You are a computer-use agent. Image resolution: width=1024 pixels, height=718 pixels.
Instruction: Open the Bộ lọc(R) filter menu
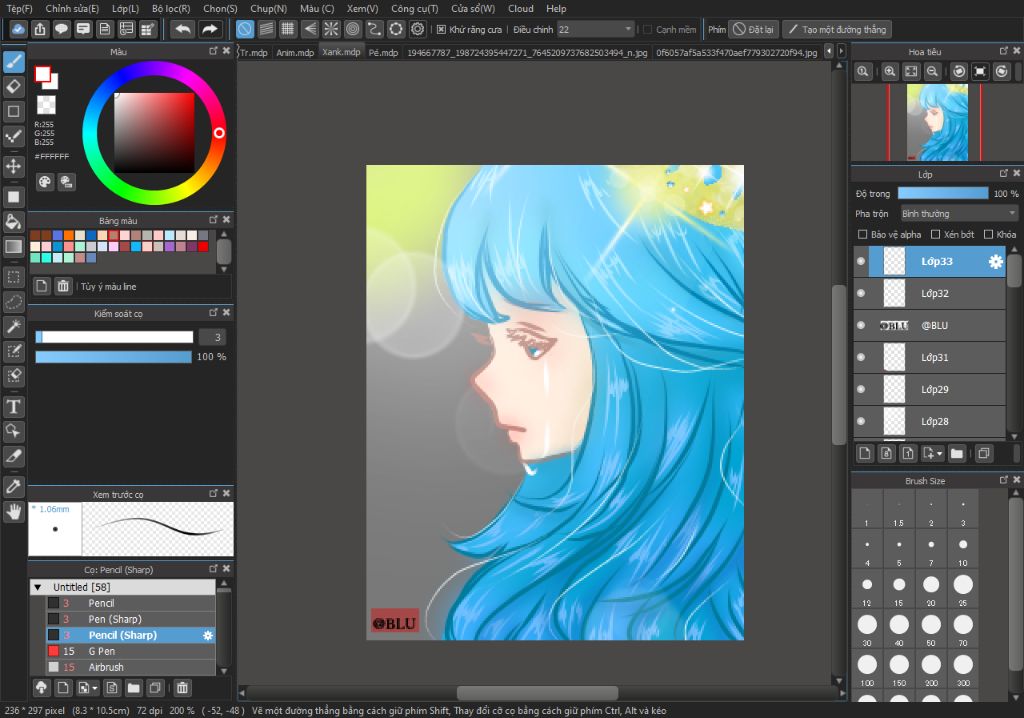click(x=171, y=8)
